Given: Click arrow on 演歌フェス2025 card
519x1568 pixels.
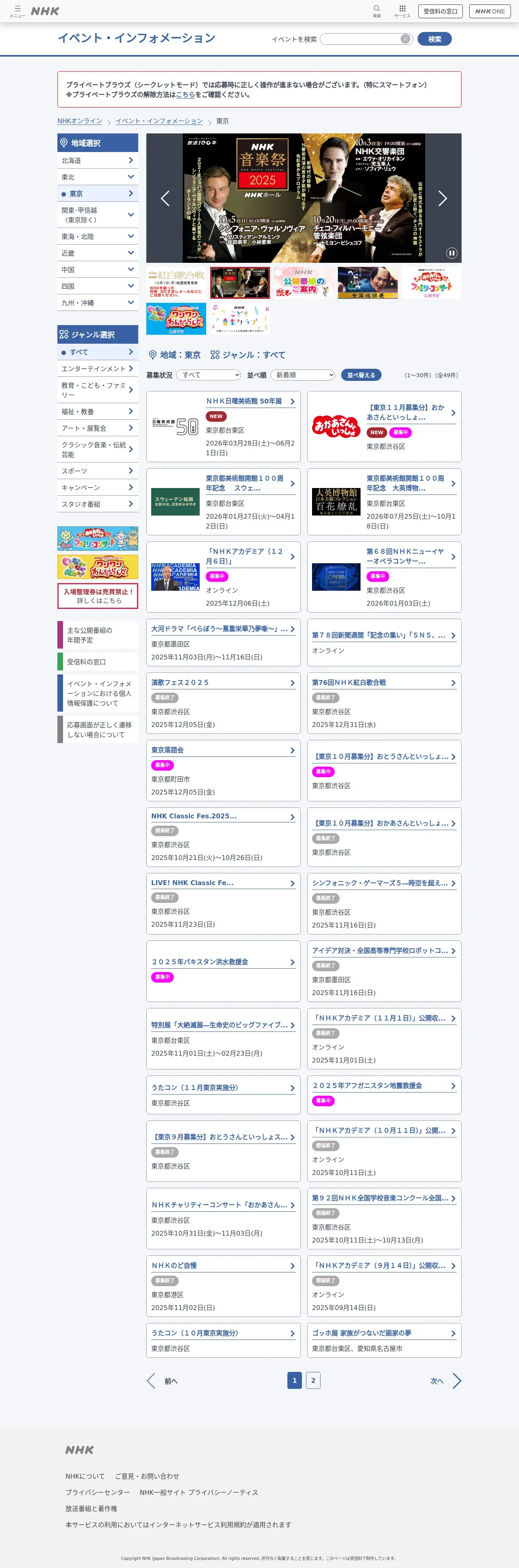Looking at the screenshot, I should pos(293,683).
